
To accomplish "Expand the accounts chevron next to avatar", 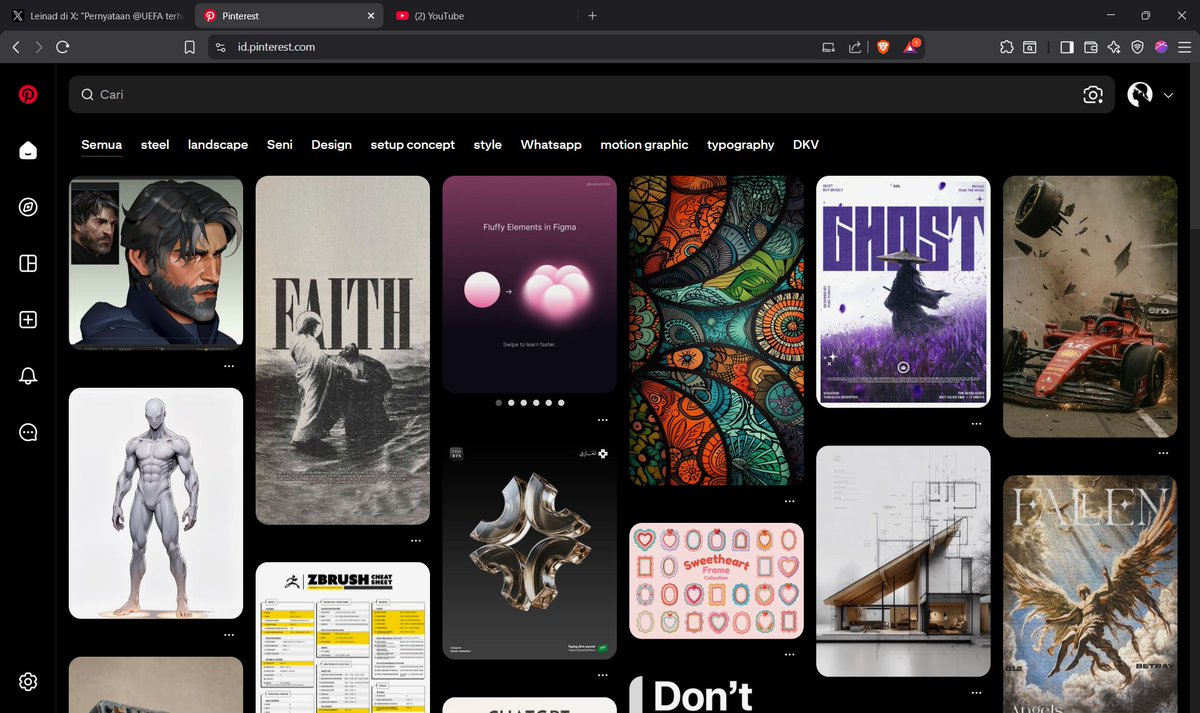I will 1168,95.
